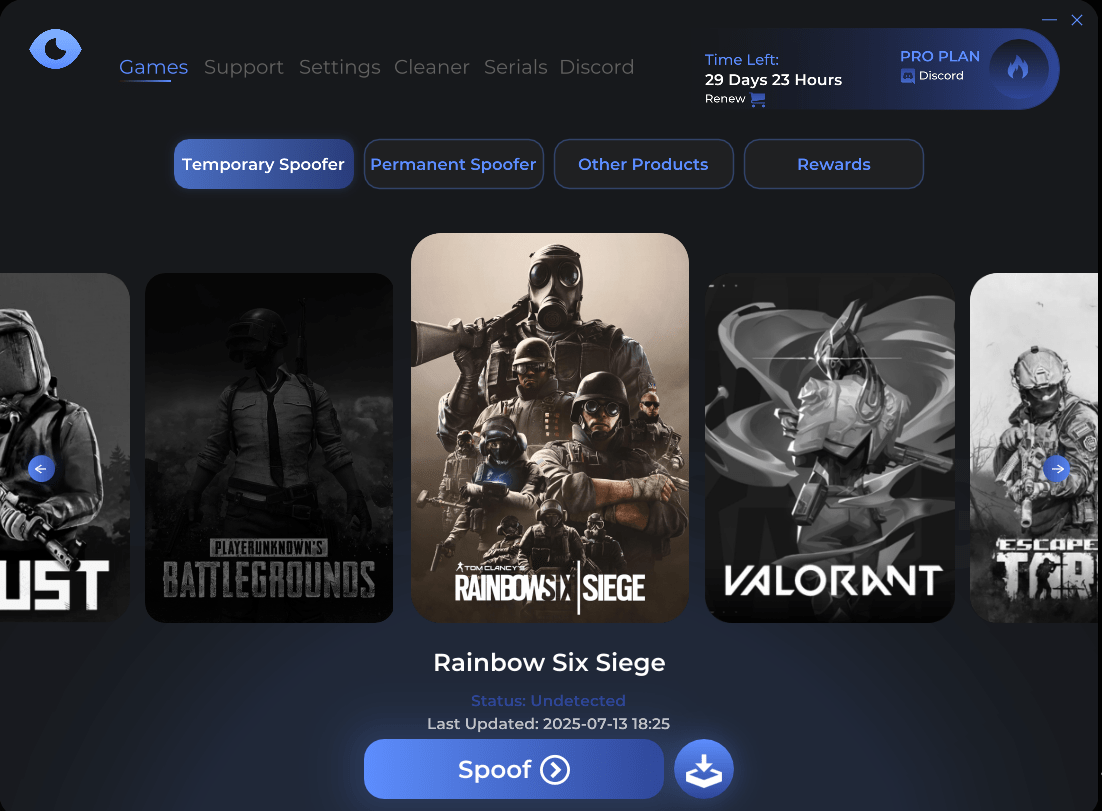Click the Renew link under Time Left
Image resolution: width=1102 pixels, height=811 pixels.
pos(725,99)
